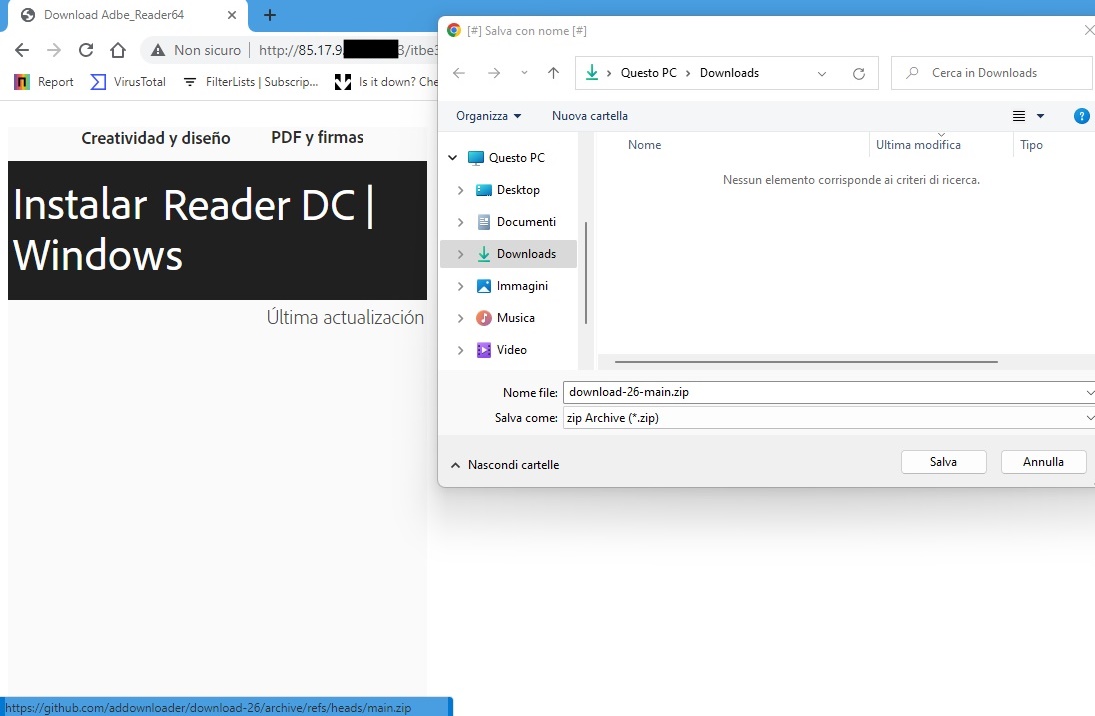1095x716 pixels.
Task: Refresh the Downloads folder listing
Action: (859, 73)
